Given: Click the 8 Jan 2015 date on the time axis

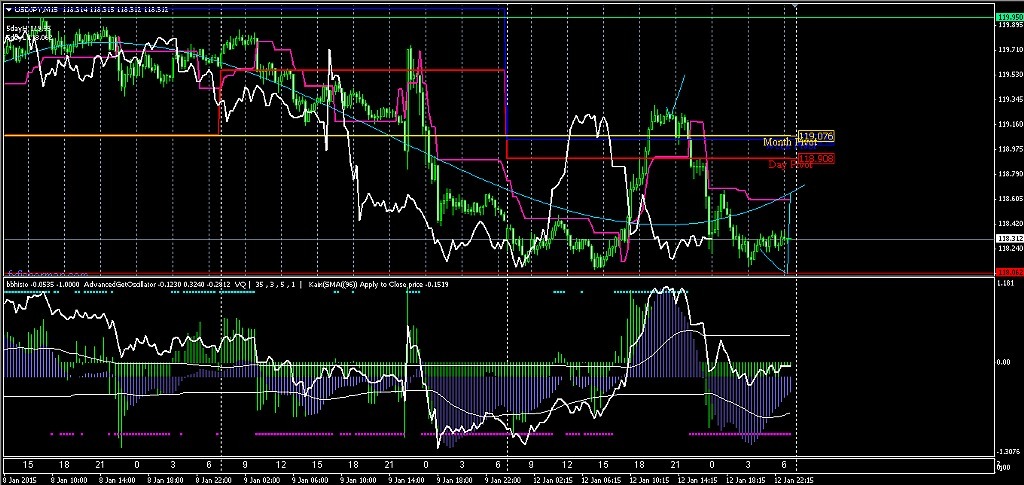Looking at the screenshot, I should (20, 480).
